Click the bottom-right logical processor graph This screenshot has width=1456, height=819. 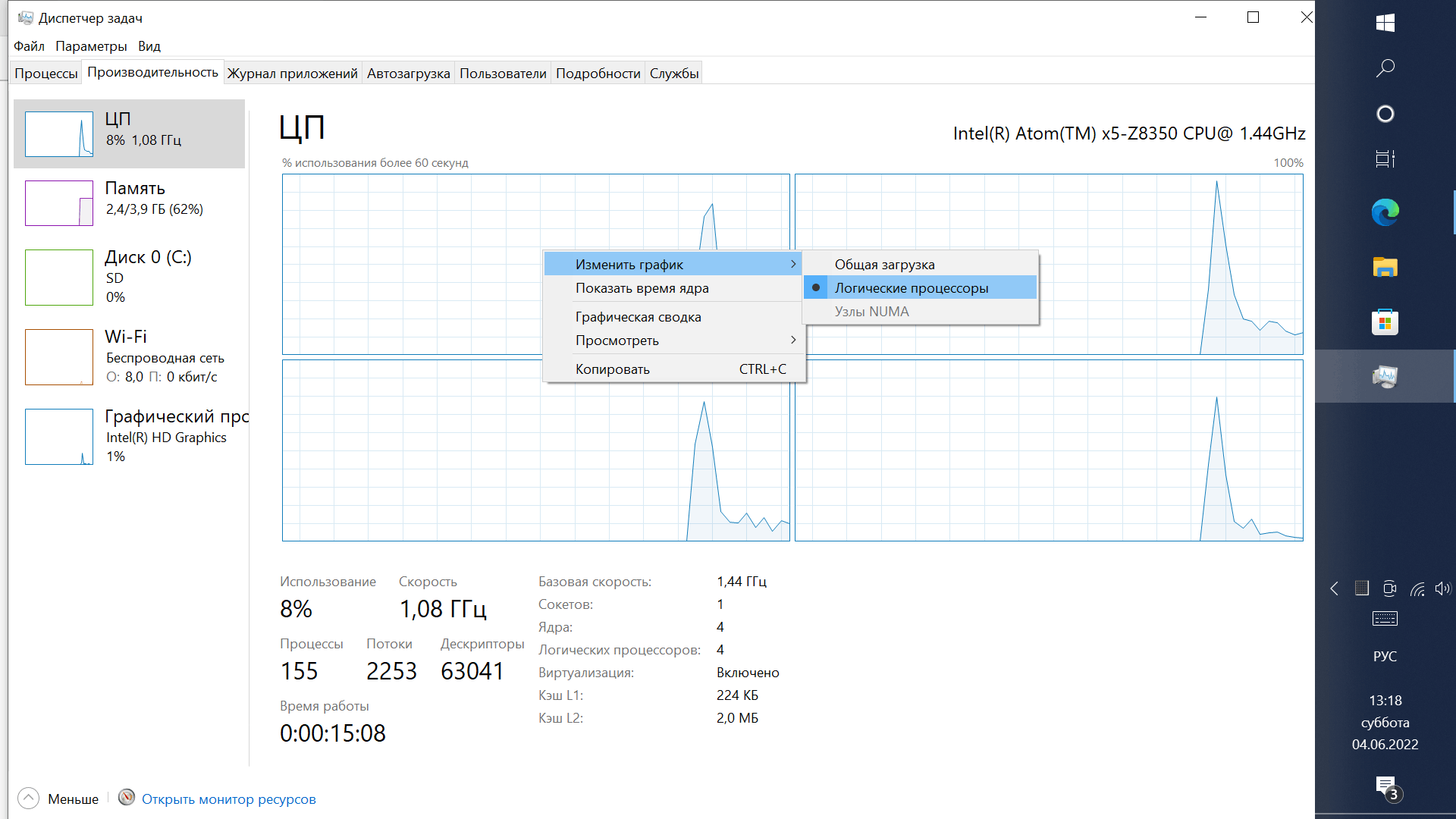[1049, 450]
